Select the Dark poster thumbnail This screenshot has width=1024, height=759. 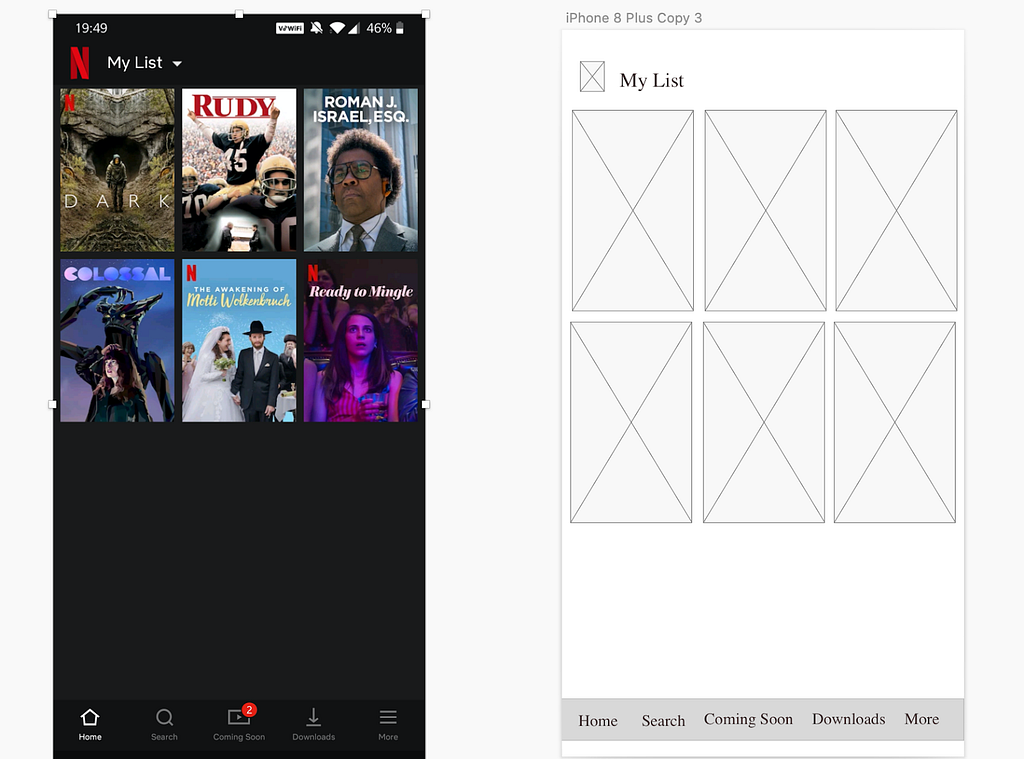(118, 170)
